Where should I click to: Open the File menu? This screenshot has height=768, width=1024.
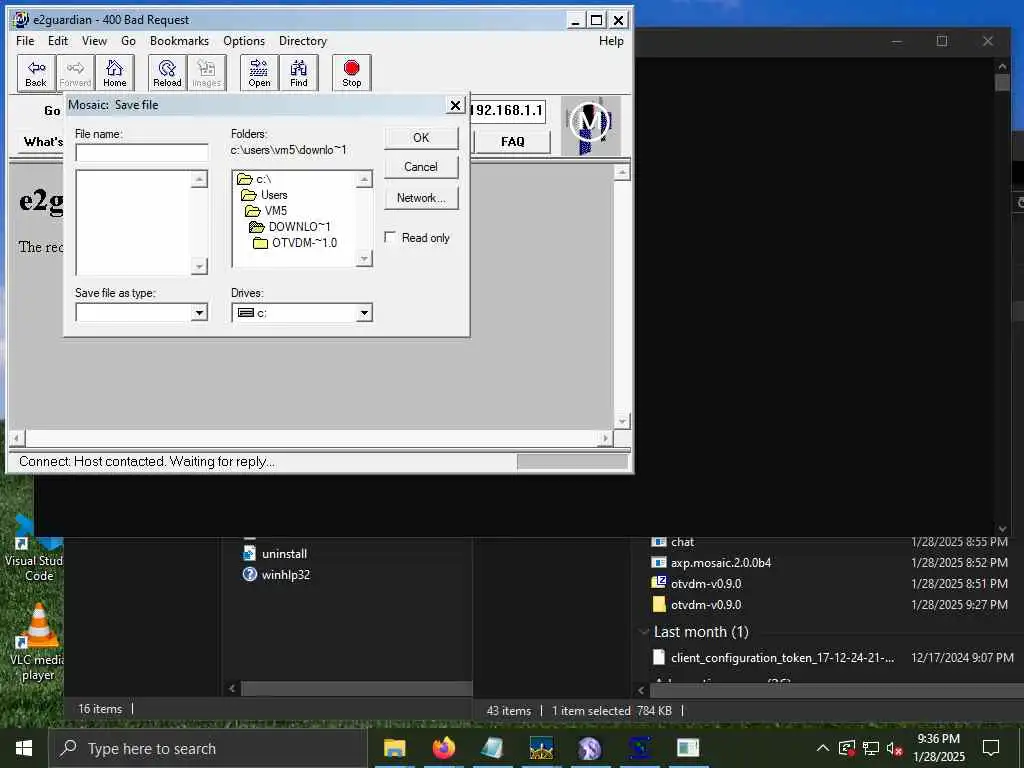[25, 40]
